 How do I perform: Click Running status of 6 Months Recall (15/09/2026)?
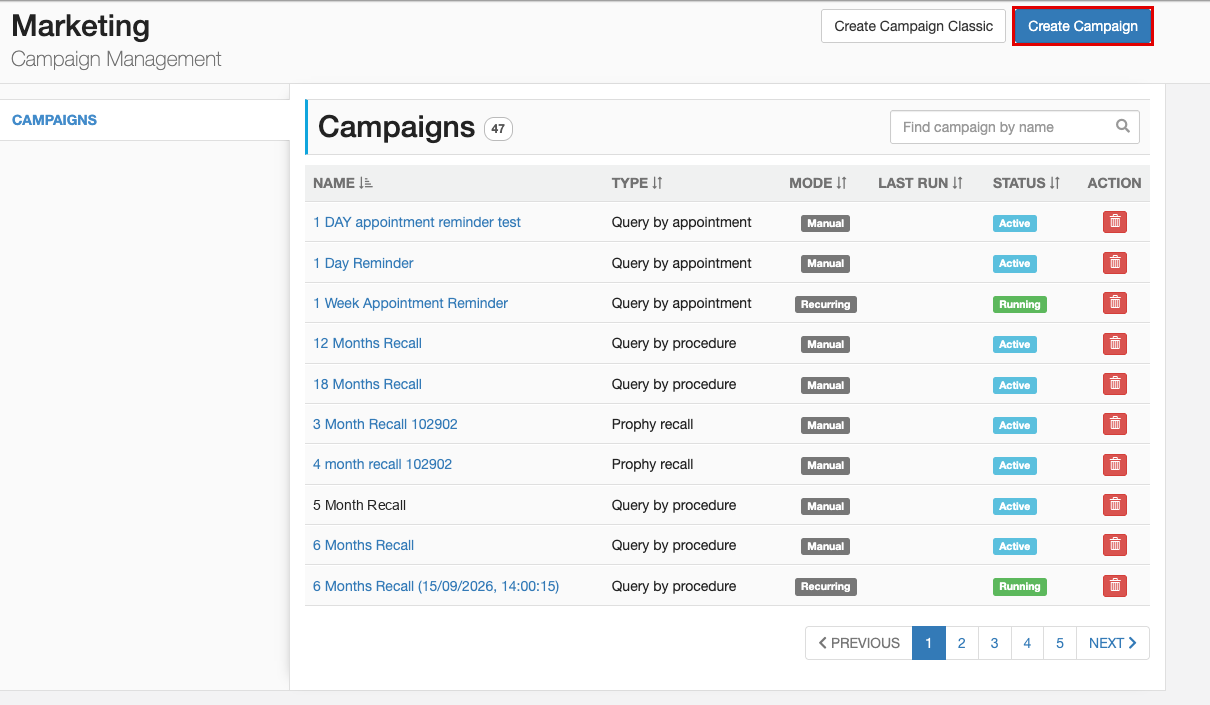point(1019,587)
